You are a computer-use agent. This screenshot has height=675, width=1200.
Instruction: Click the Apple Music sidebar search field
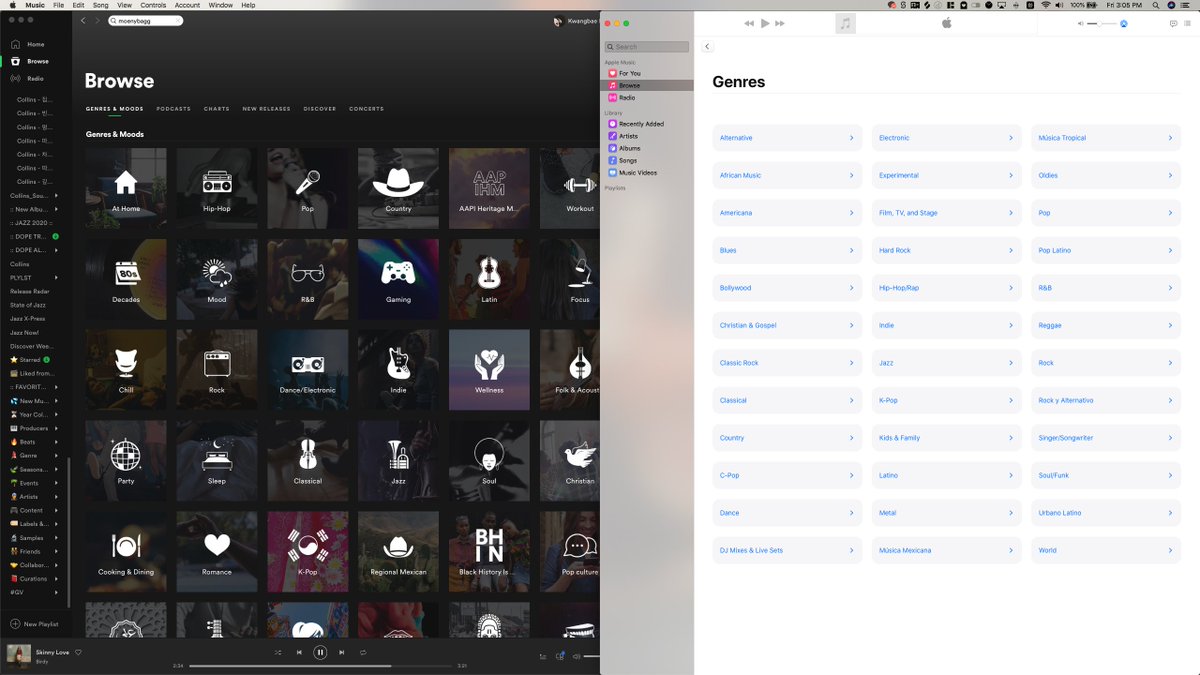pos(646,46)
